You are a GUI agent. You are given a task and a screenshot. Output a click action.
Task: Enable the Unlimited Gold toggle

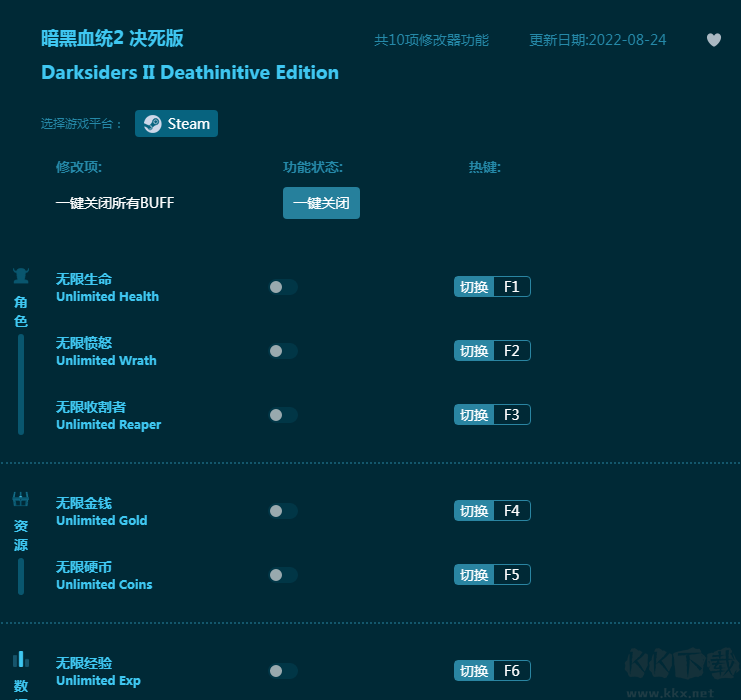point(282,511)
